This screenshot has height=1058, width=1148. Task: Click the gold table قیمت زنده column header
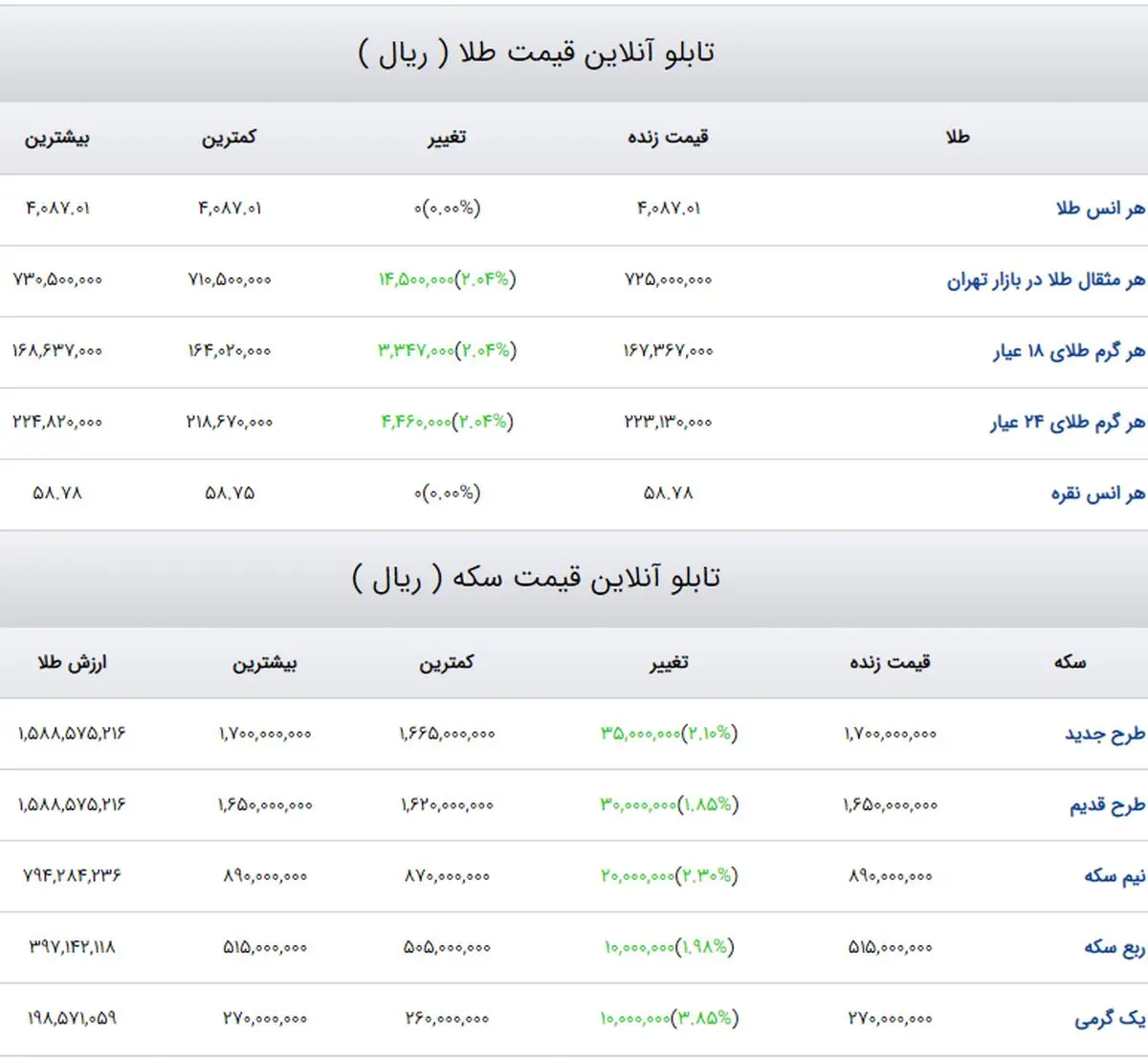pos(668,138)
